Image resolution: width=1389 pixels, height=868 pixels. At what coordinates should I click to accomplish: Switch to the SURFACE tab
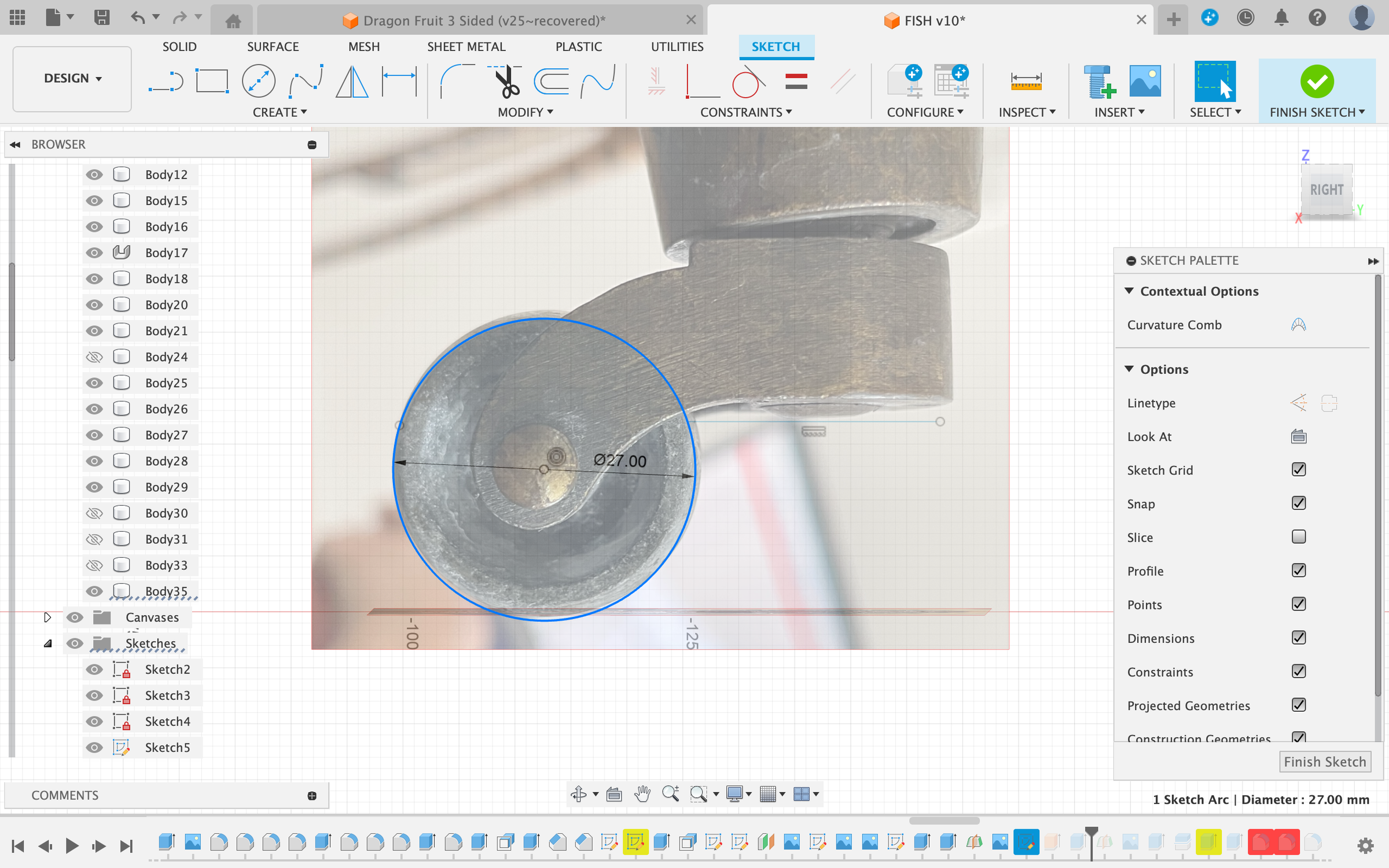(273, 47)
